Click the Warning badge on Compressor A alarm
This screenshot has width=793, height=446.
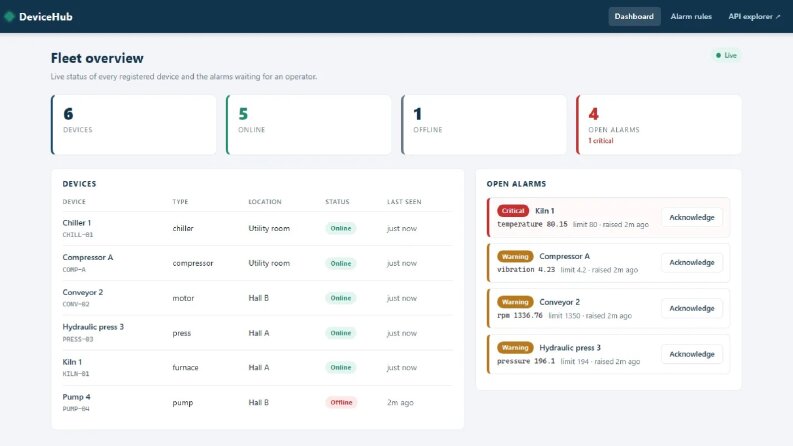[x=515, y=256]
